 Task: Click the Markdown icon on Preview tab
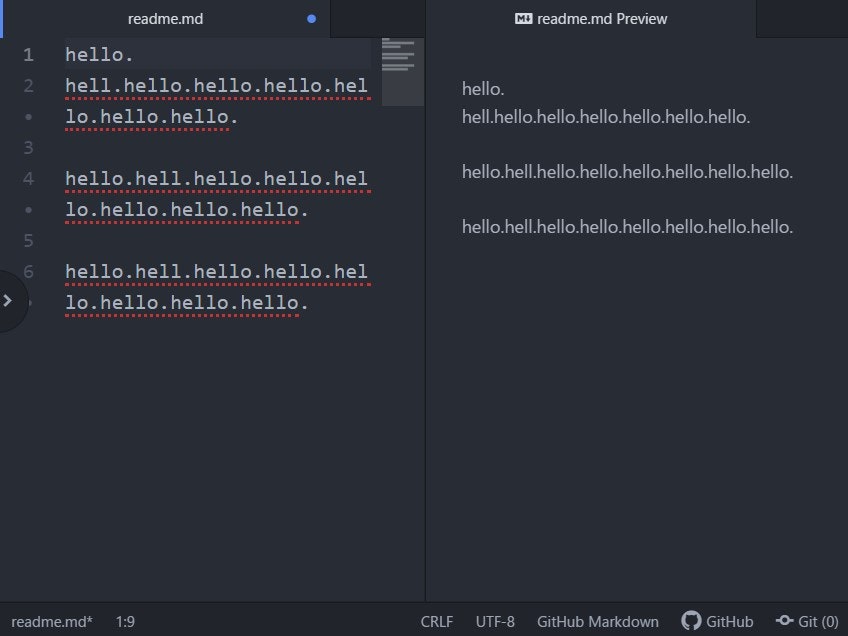point(524,19)
